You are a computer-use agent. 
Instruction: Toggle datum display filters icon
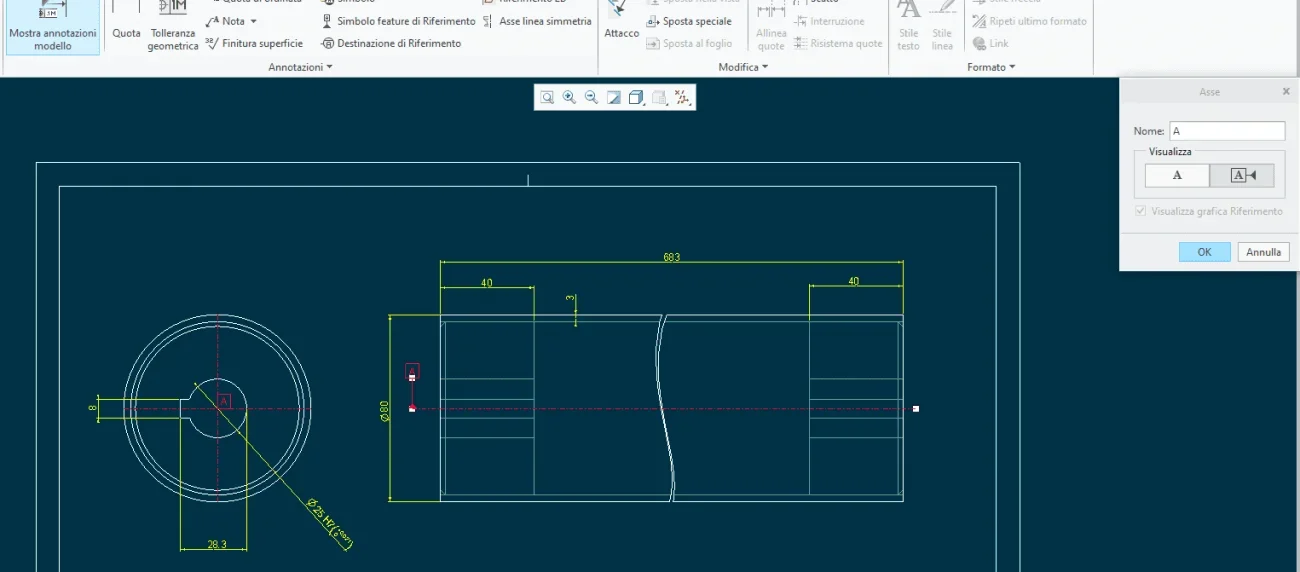tap(682, 97)
